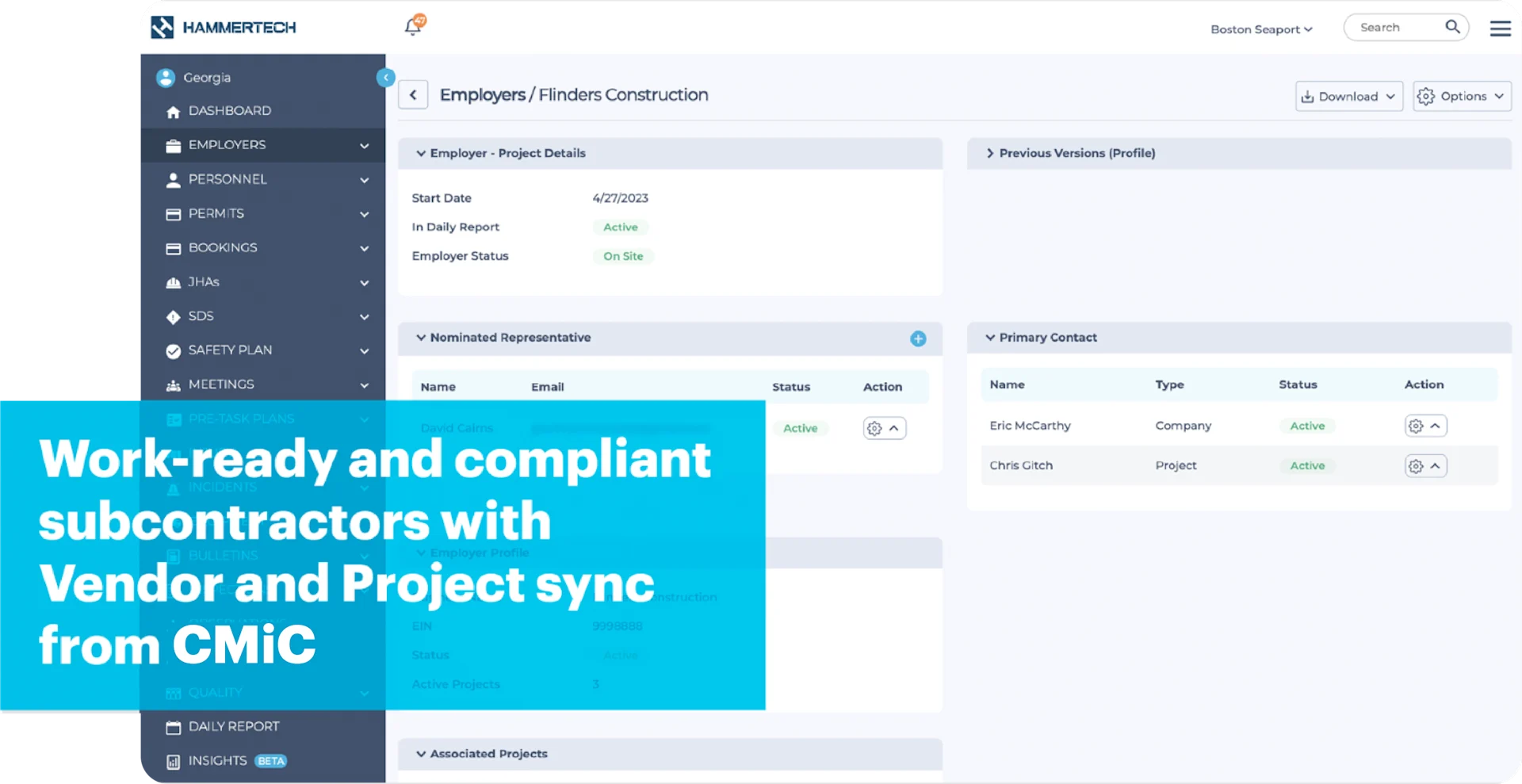Click the Daily Report calendar icon

pyautogui.click(x=174, y=728)
